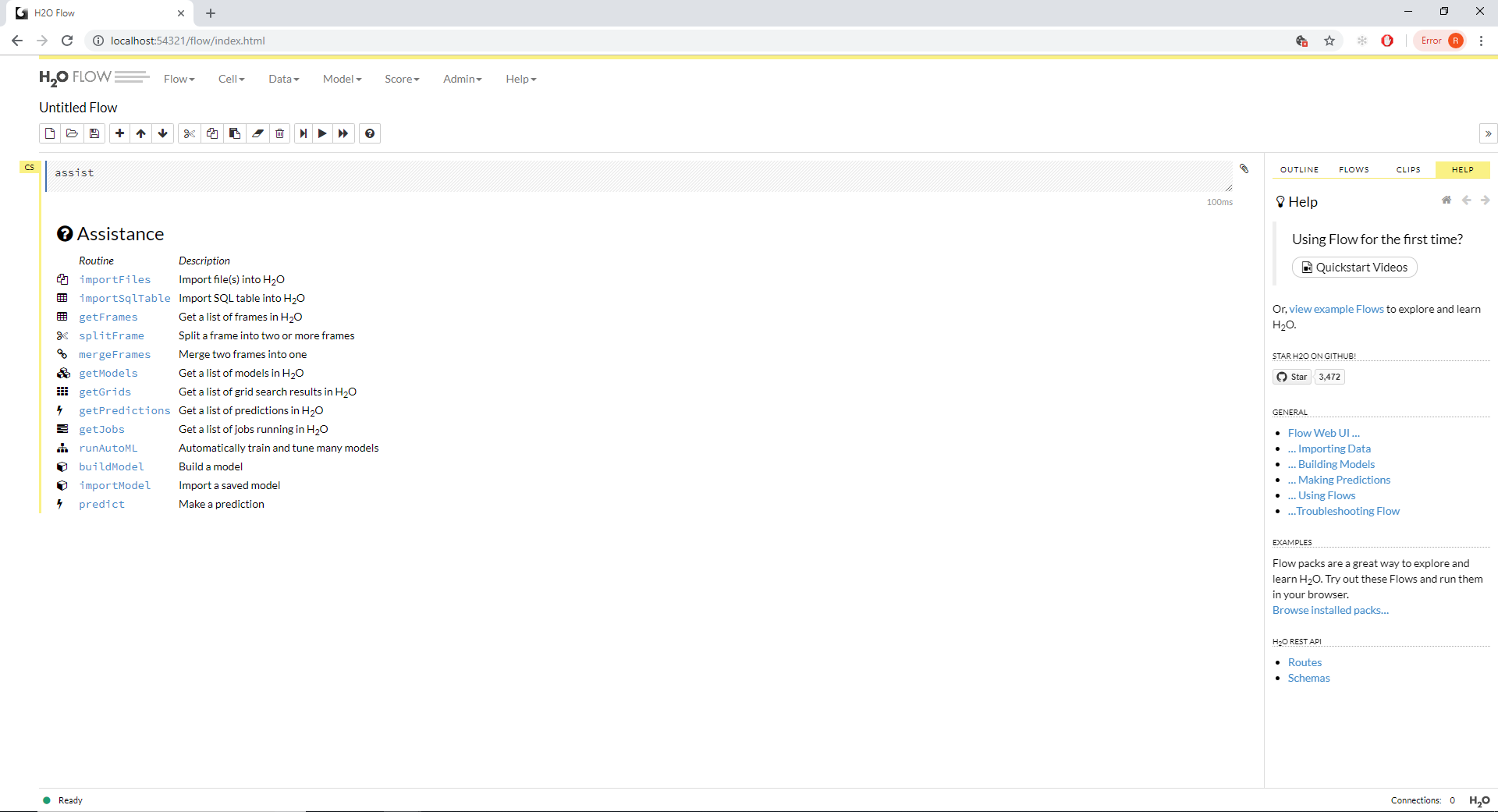Run all cells with the fast-forward icon

pyautogui.click(x=343, y=133)
